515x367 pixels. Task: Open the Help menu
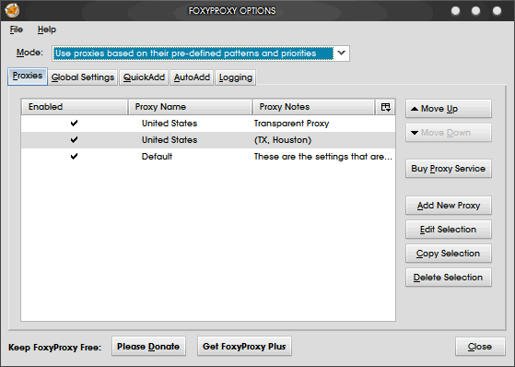tap(47, 29)
